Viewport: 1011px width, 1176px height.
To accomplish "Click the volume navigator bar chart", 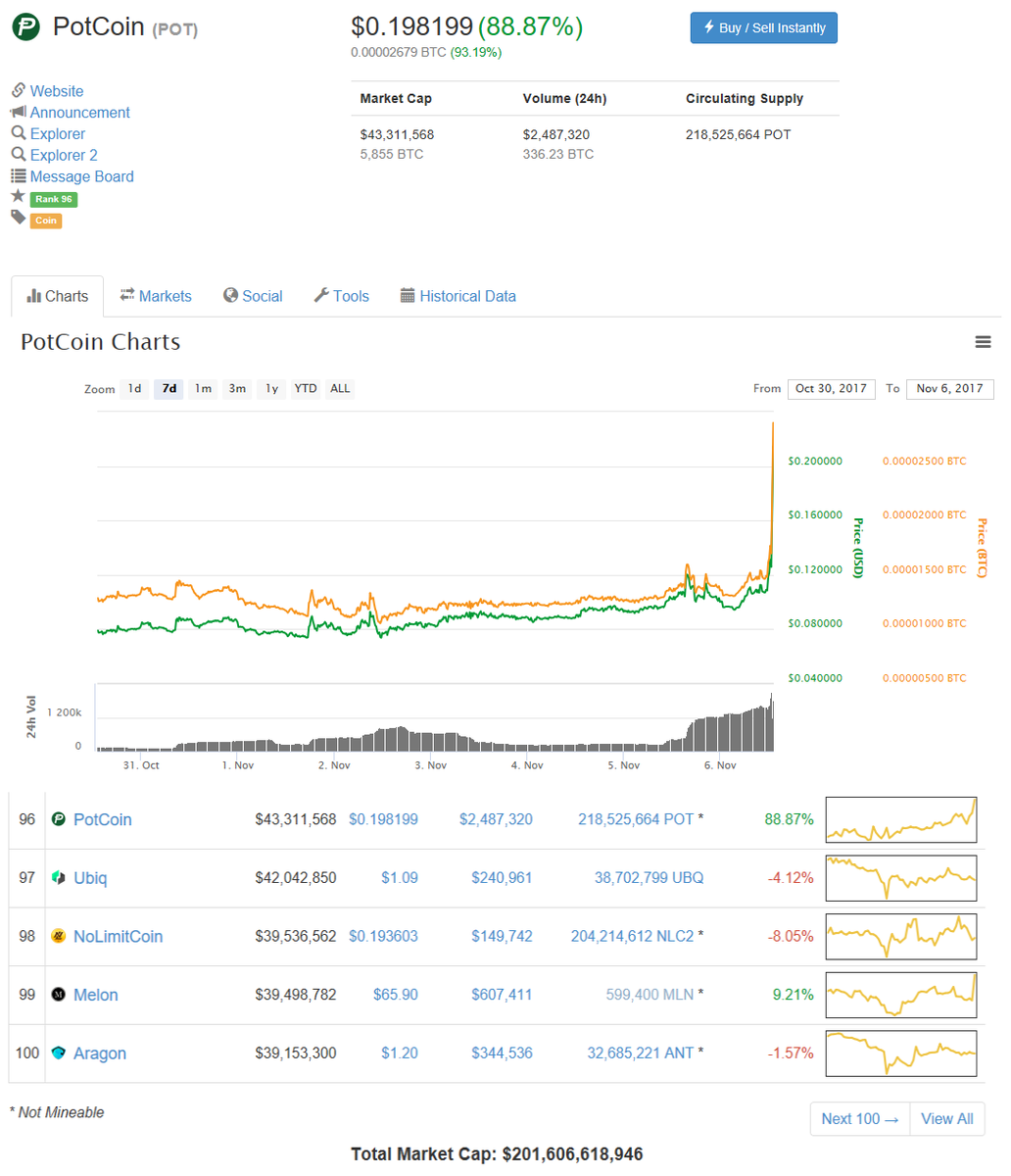I will [x=435, y=718].
